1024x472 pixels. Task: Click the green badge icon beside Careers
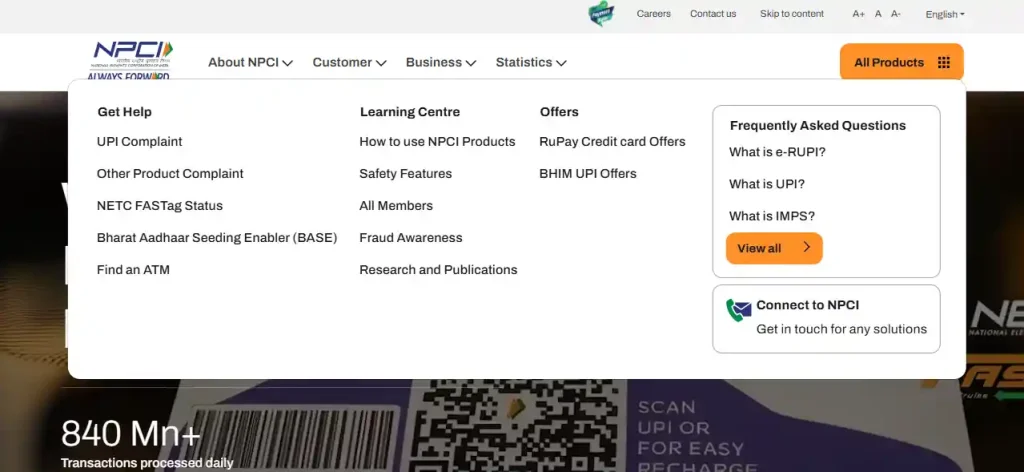click(601, 14)
